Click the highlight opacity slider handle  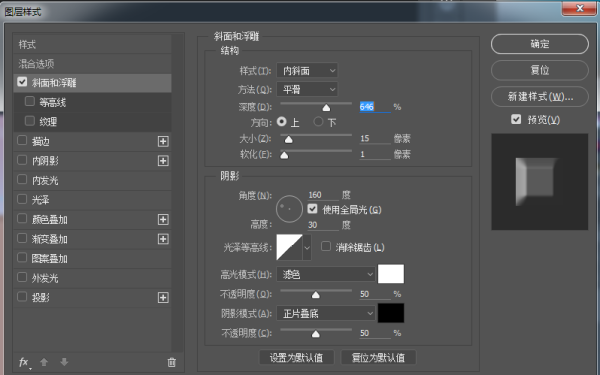point(315,295)
